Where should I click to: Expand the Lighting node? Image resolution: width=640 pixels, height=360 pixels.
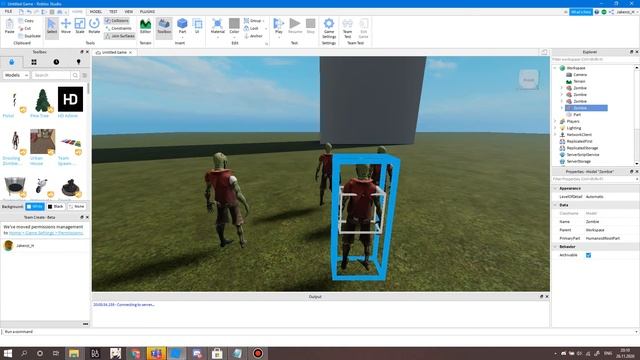555,128
